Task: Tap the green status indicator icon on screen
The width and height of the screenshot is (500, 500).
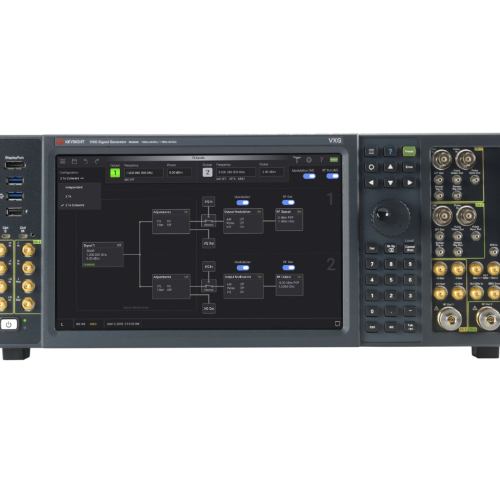Action: [334, 160]
